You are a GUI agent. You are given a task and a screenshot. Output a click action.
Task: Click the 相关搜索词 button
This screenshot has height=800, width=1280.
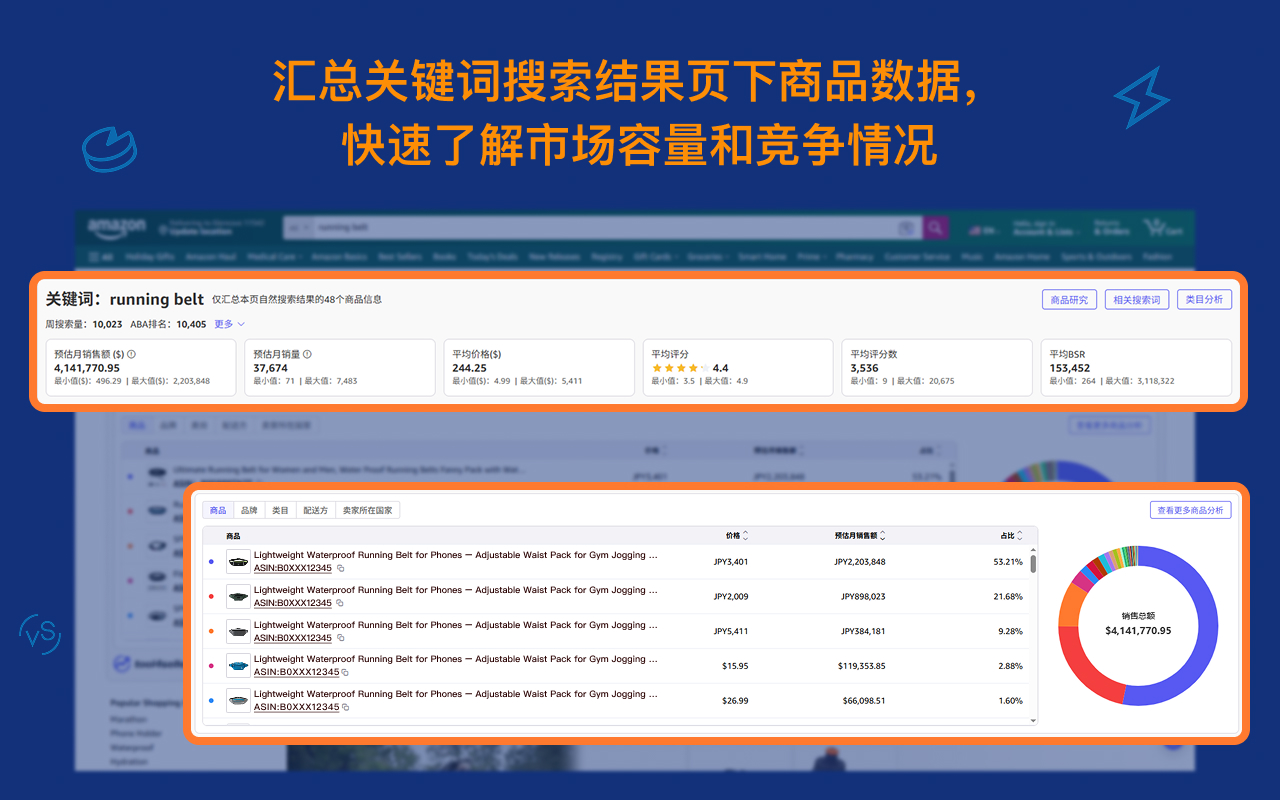[1137, 298]
